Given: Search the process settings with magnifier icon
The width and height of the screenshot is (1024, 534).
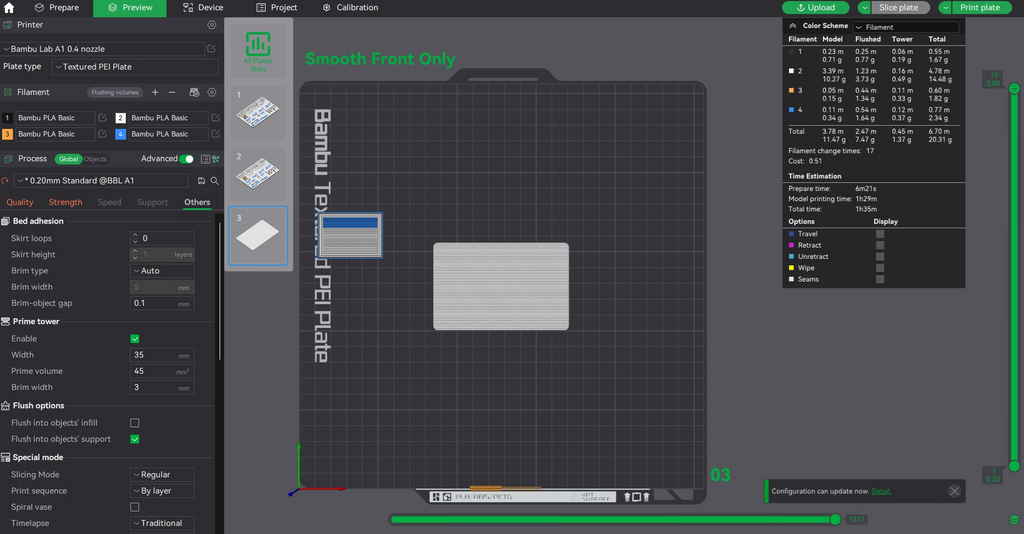Looking at the screenshot, I should [214, 181].
